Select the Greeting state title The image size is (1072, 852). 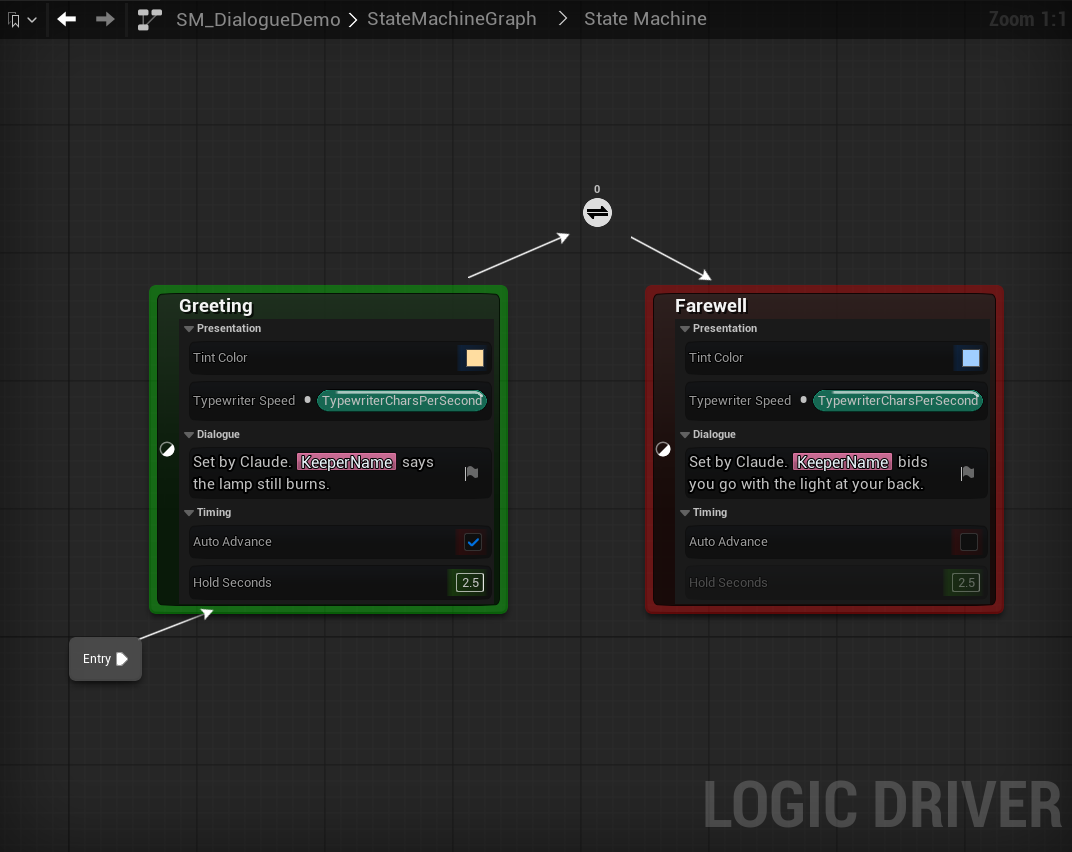tap(216, 306)
